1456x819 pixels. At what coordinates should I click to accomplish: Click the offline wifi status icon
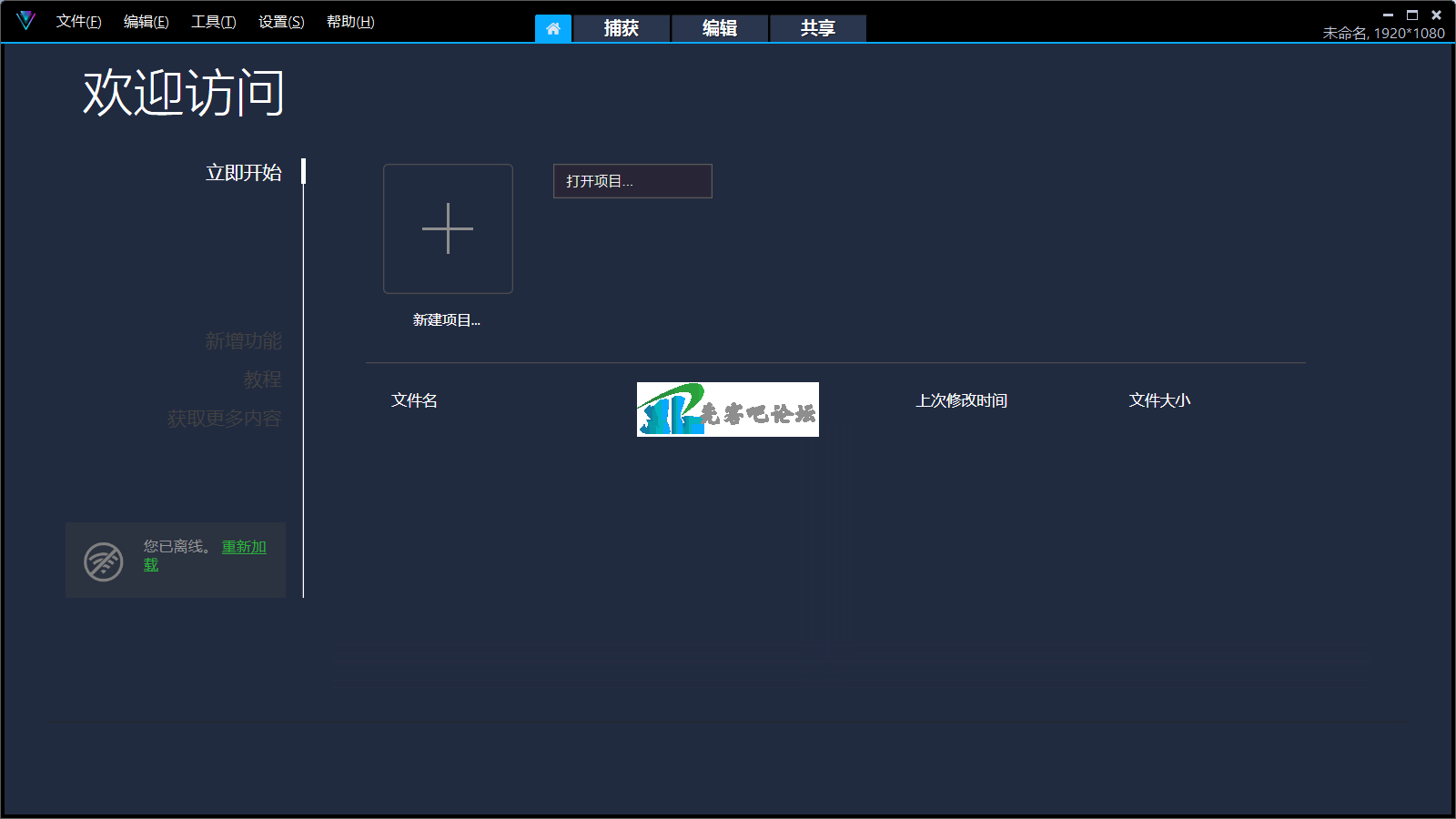[104, 561]
